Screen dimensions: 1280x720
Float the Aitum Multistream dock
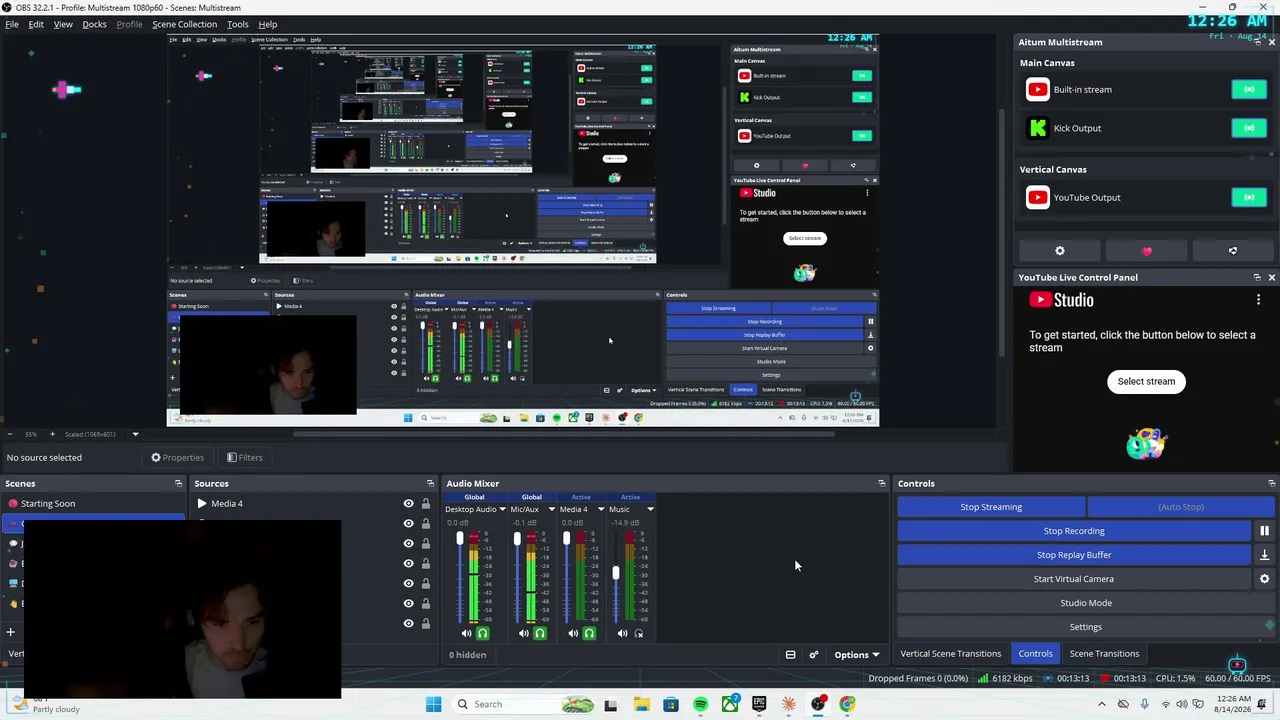[x=1257, y=42]
